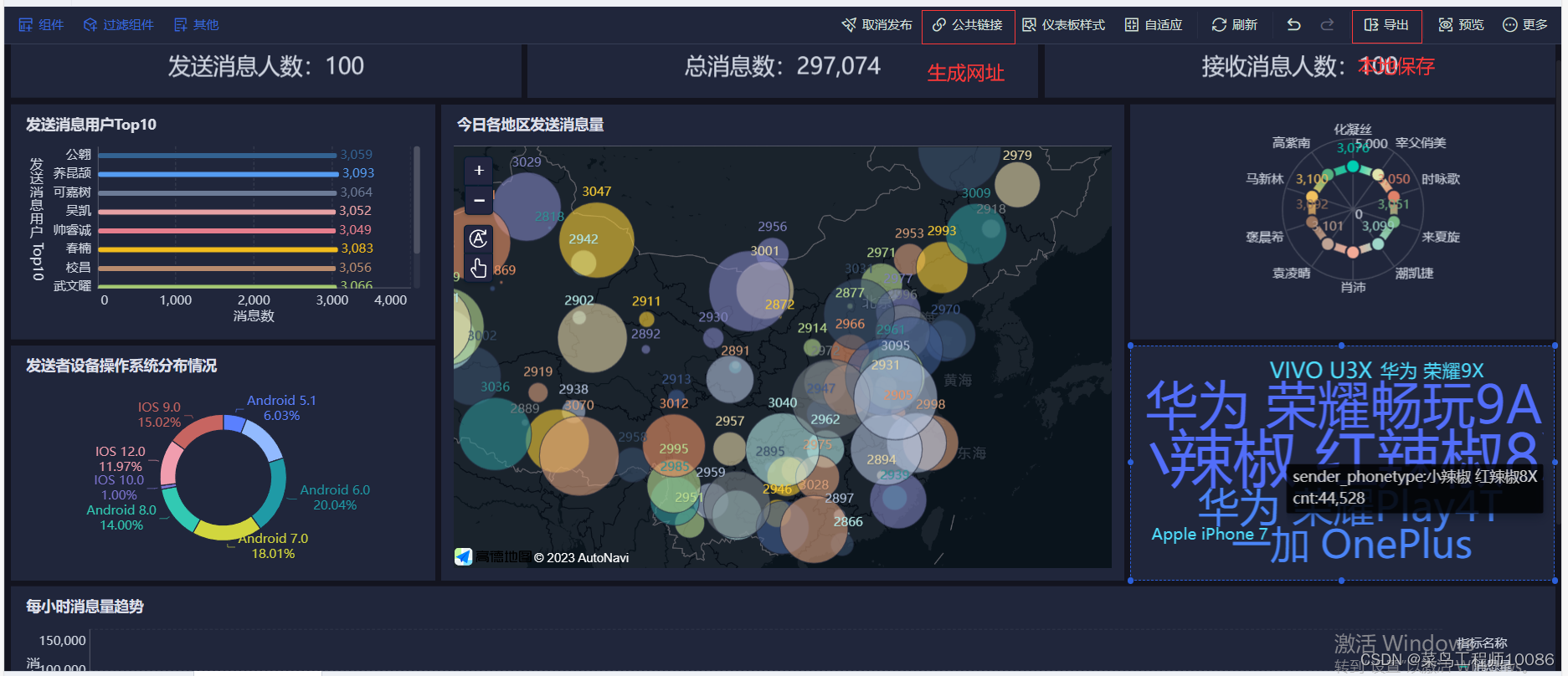Click 导出 export button
Image resolution: width=1568 pixels, height=676 pixels.
[x=1386, y=25]
